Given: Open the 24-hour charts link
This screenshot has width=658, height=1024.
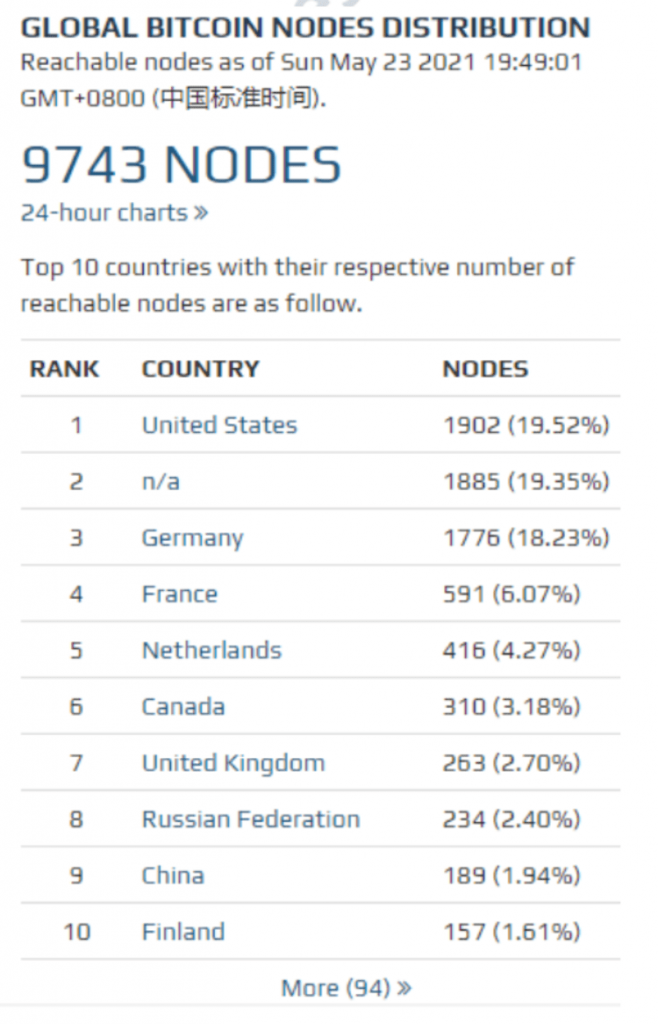Looking at the screenshot, I should tap(114, 213).
